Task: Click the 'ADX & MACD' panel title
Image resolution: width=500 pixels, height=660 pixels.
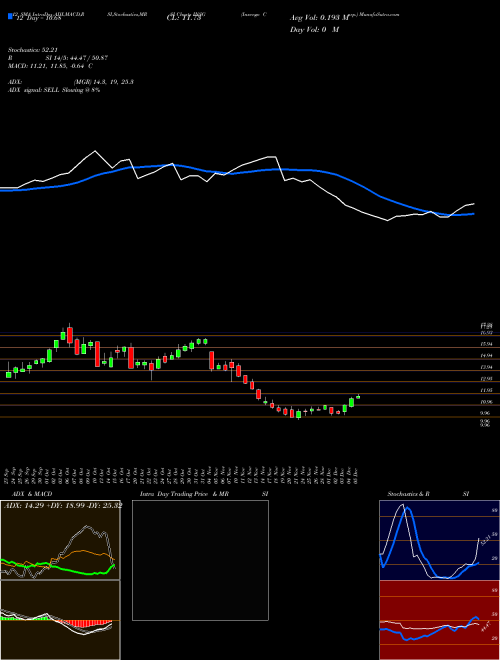Action: tap(32, 494)
